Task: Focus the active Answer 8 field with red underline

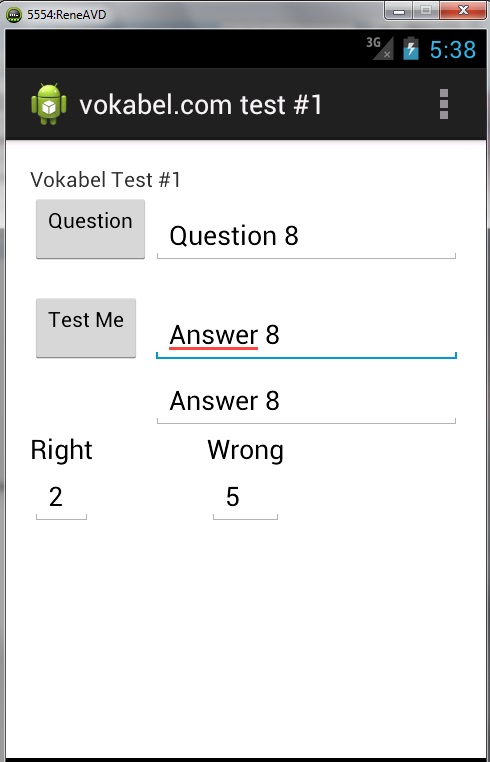Action: tap(306, 335)
